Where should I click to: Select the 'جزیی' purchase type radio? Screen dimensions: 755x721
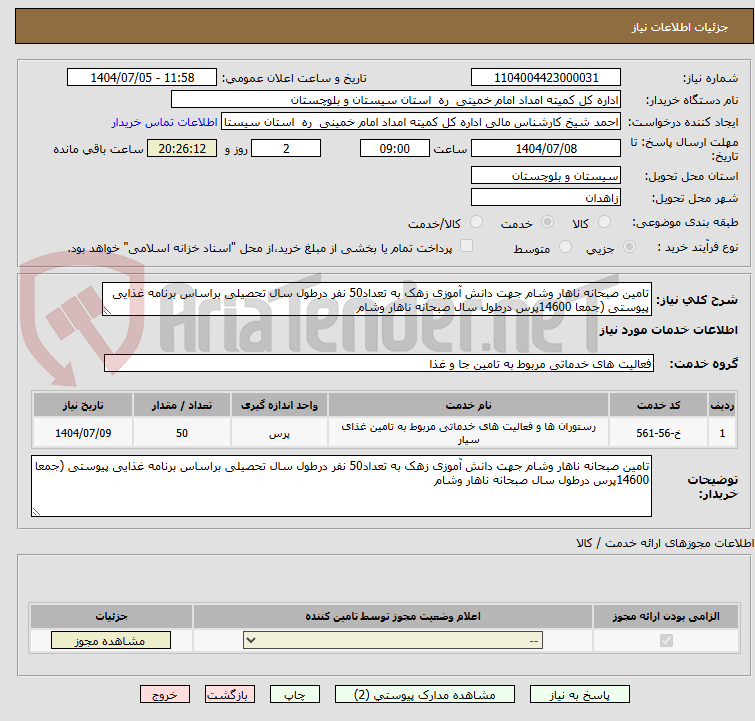tap(629, 247)
